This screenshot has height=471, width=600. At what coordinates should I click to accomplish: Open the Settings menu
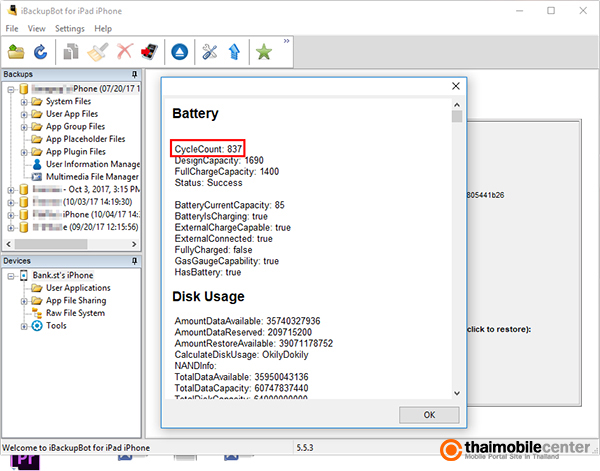70,29
